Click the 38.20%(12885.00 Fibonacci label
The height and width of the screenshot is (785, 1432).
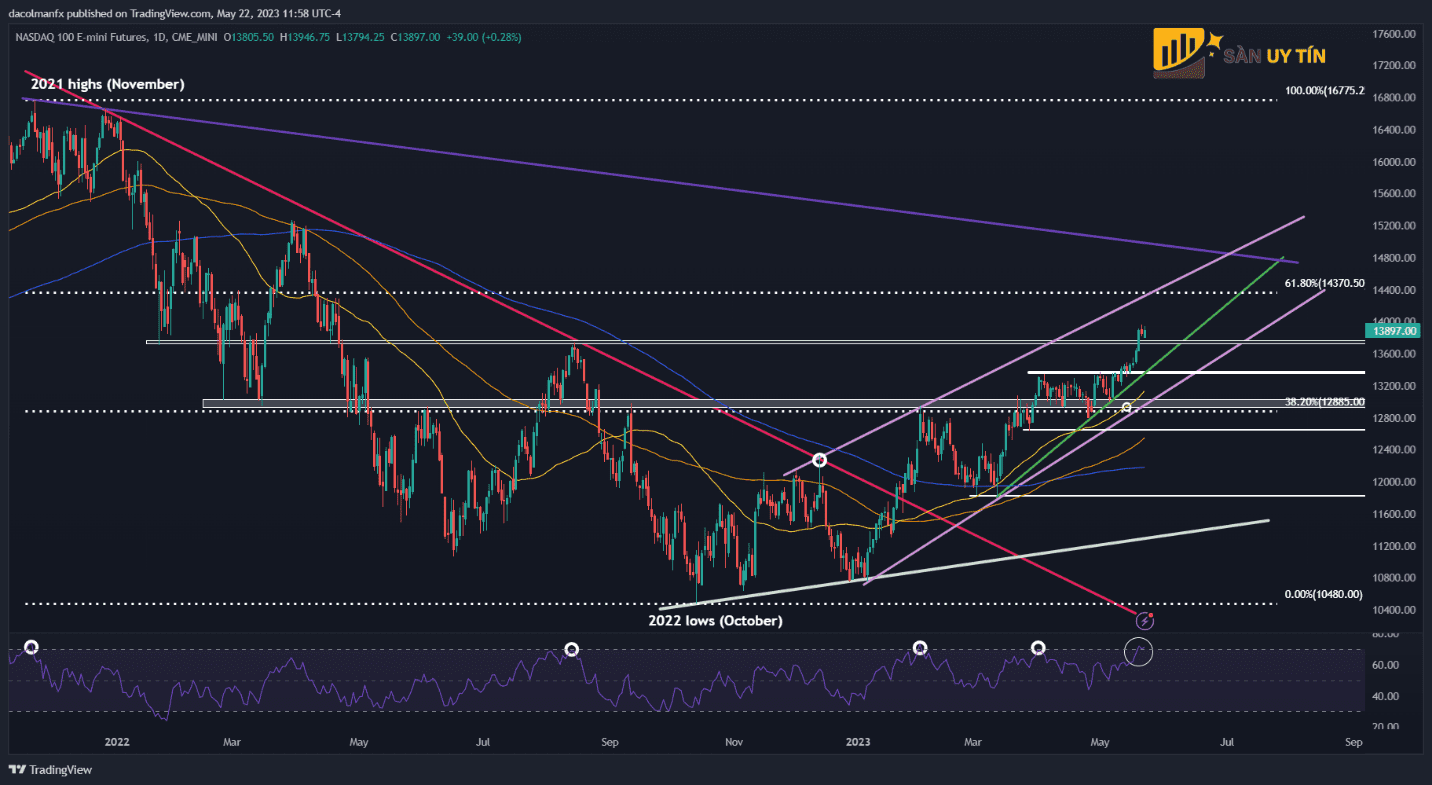click(1326, 401)
